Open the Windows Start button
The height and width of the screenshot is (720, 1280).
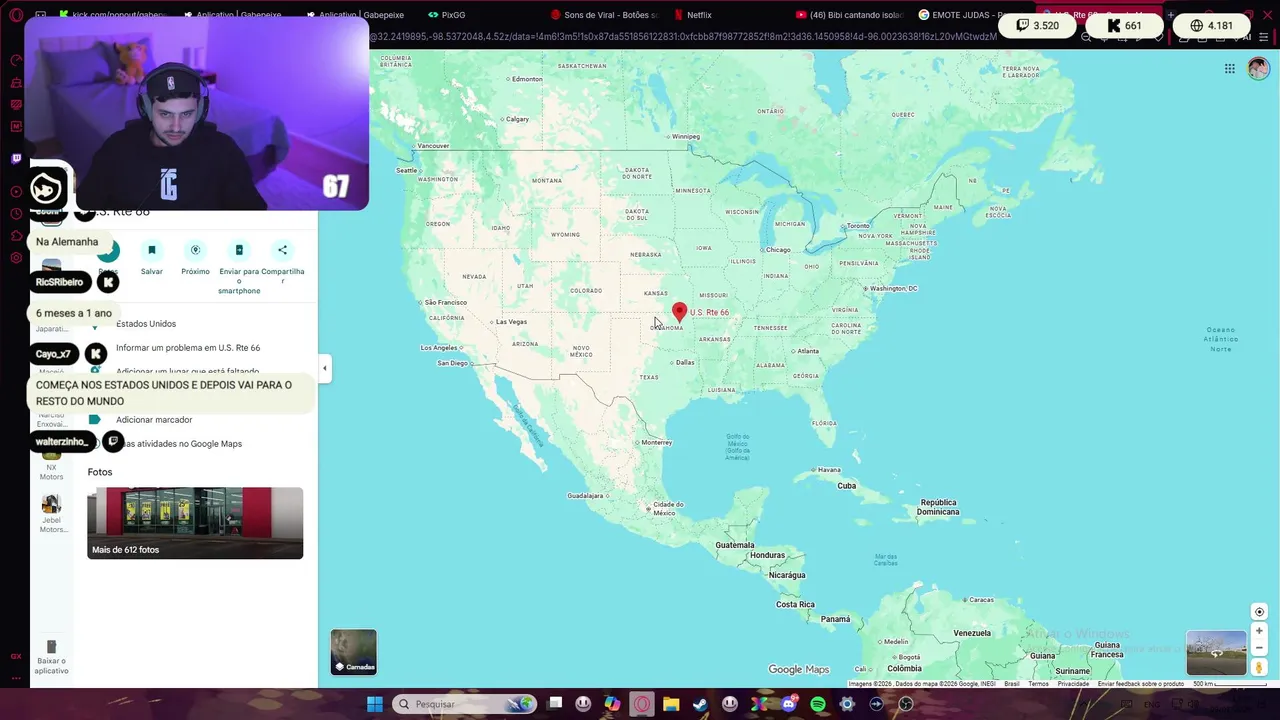point(374,704)
